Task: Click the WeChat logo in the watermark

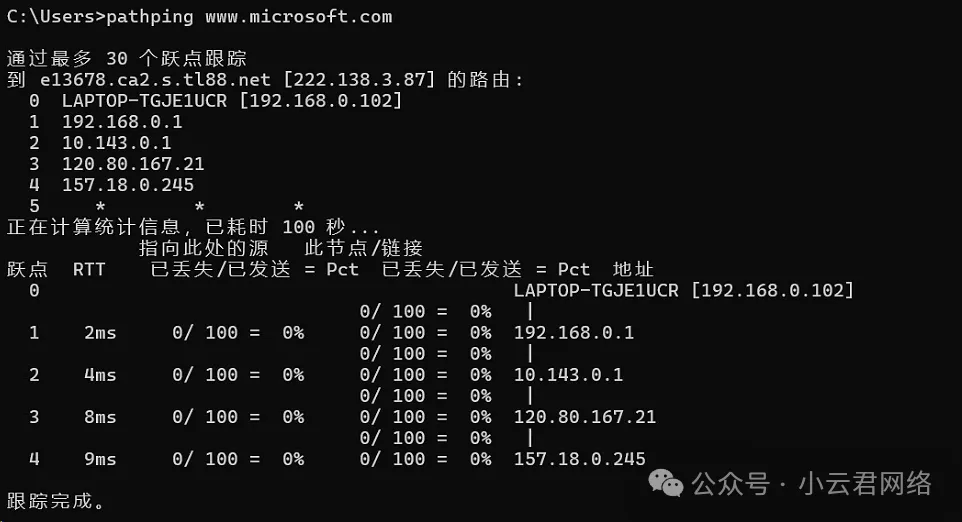Action: 666,484
